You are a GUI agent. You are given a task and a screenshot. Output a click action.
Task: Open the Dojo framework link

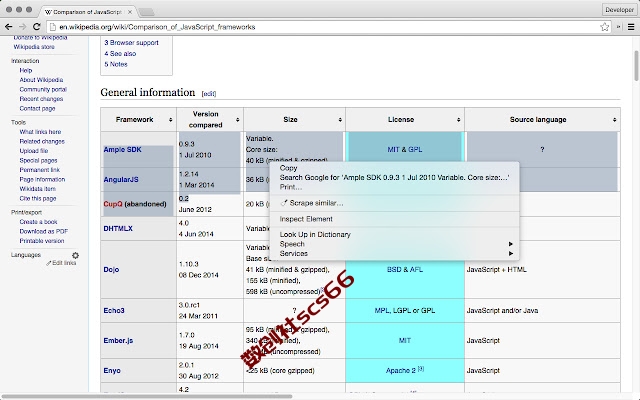[111, 269]
